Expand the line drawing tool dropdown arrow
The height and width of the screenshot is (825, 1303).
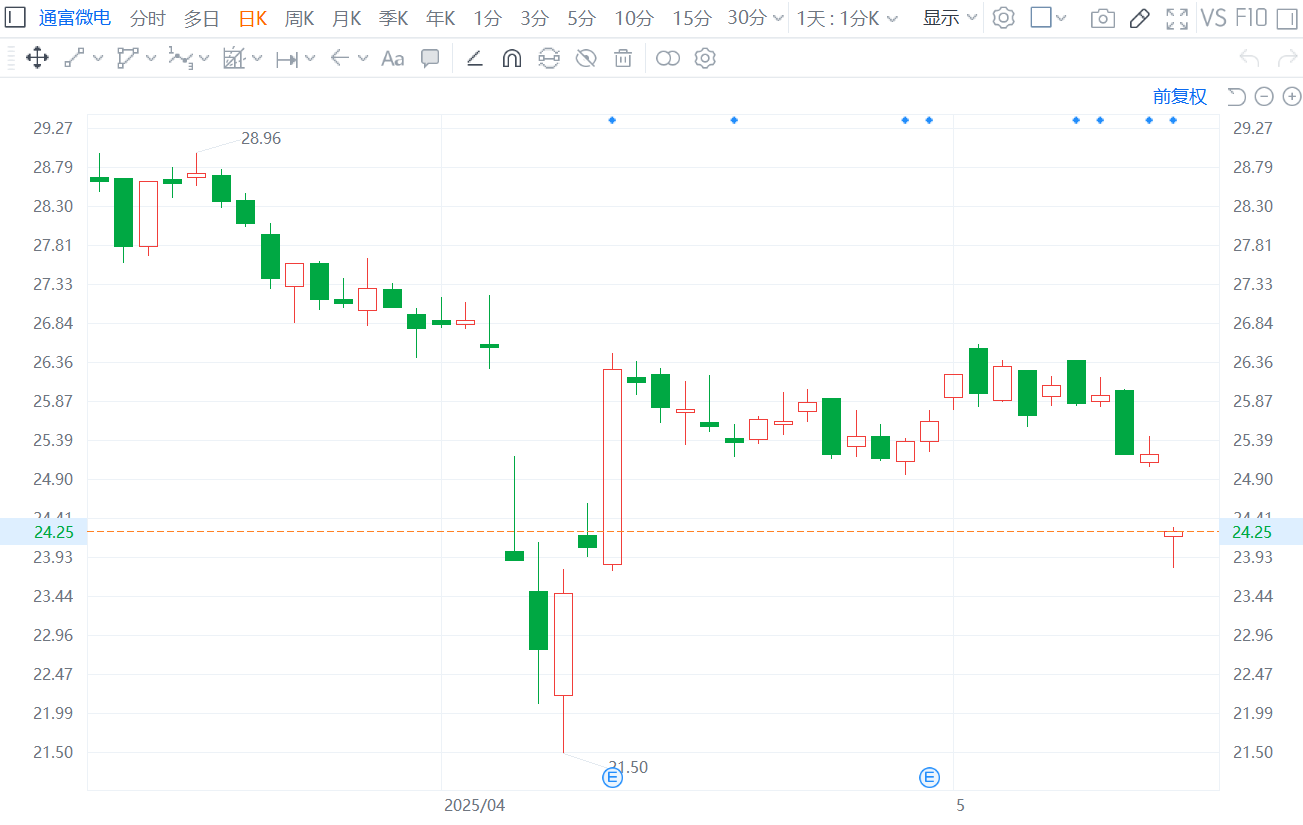98,58
